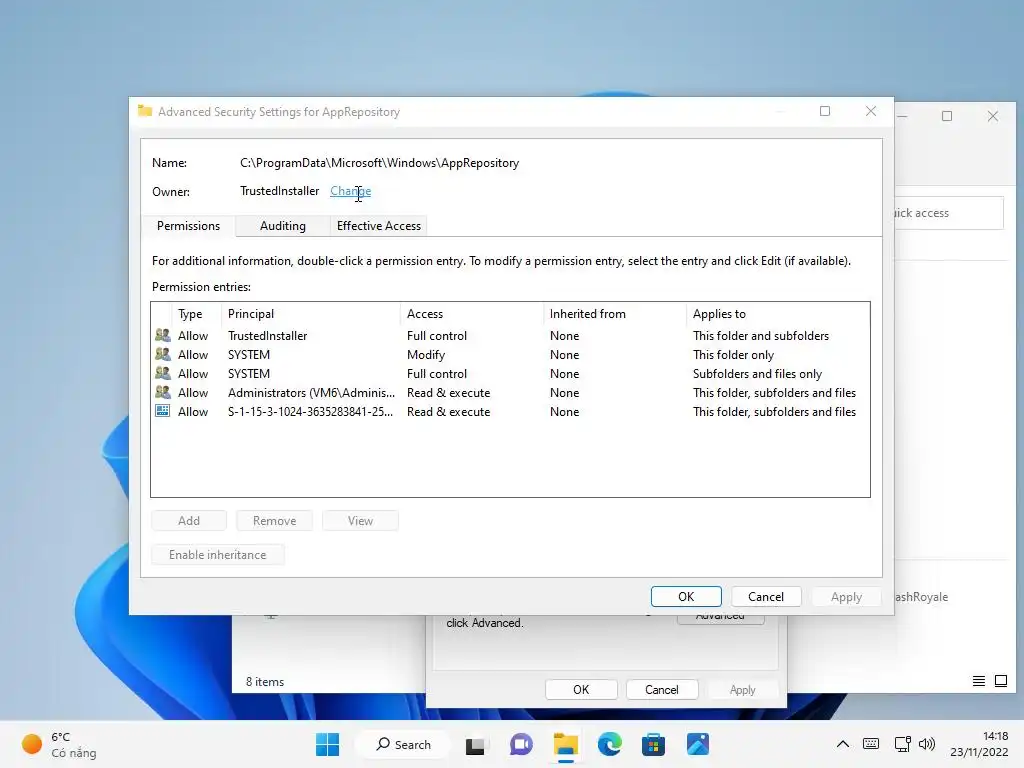Click Enable inheritance button
This screenshot has height=768, width=1024.
coord(217,554)
